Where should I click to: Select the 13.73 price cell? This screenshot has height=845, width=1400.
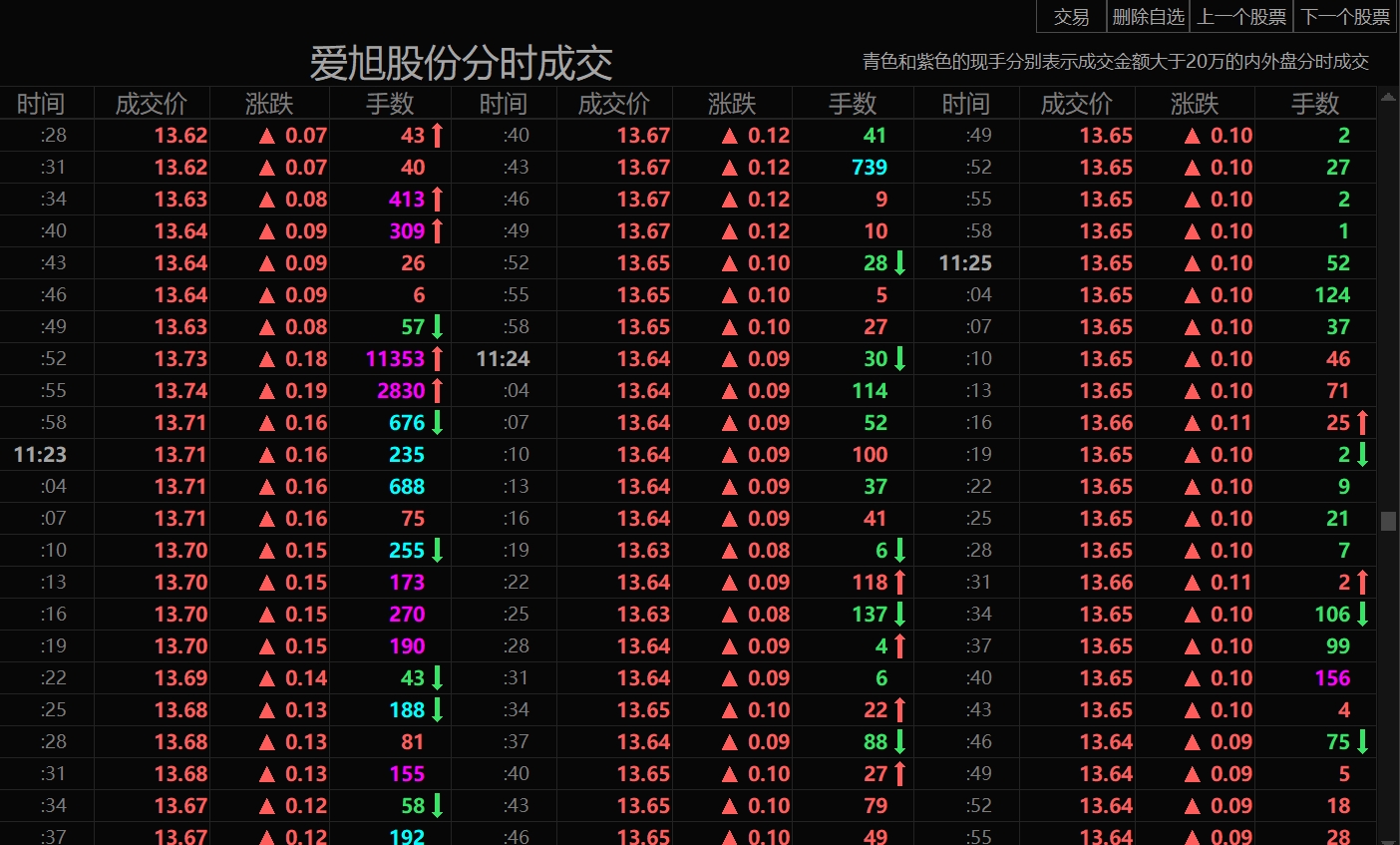(x=180, y=359)
